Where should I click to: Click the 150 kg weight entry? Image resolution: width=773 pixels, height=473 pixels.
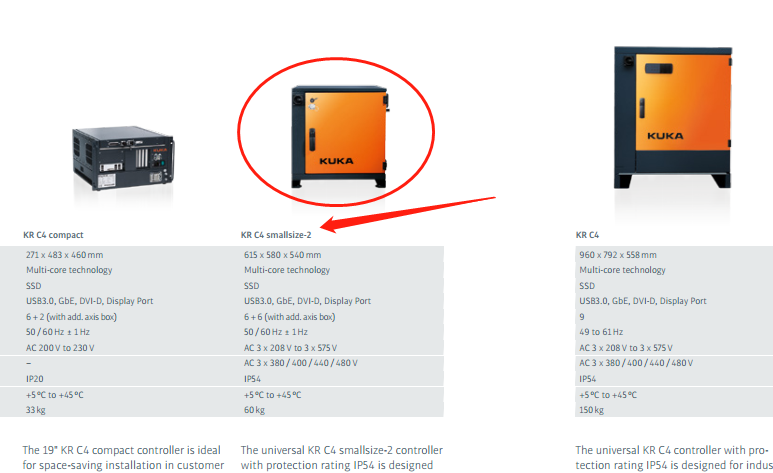[x=592, y=410]
